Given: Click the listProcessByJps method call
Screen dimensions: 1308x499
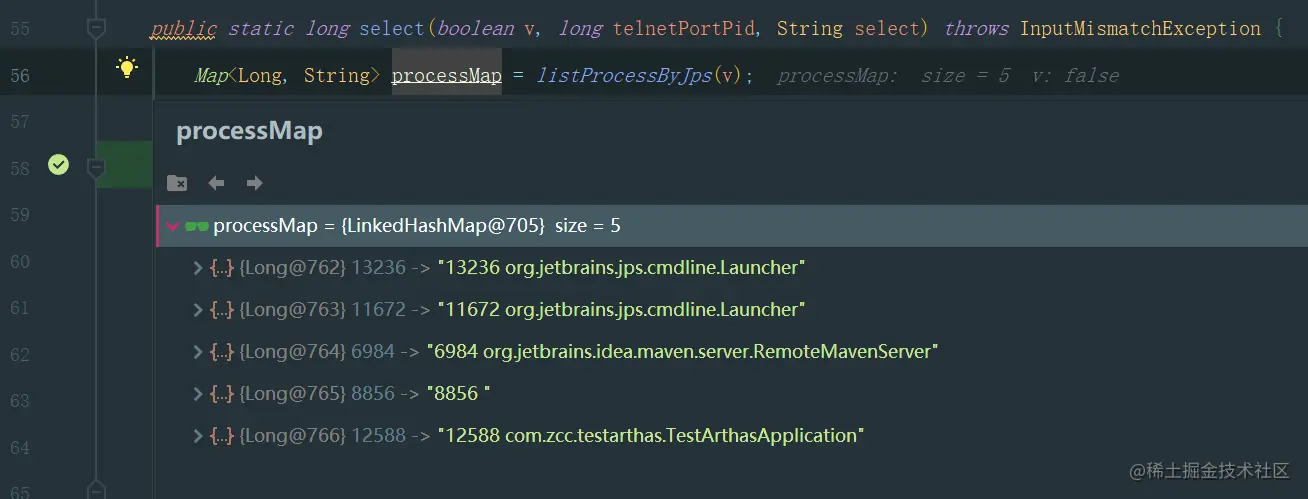Looking at the screenshot, I should point(624,75).
